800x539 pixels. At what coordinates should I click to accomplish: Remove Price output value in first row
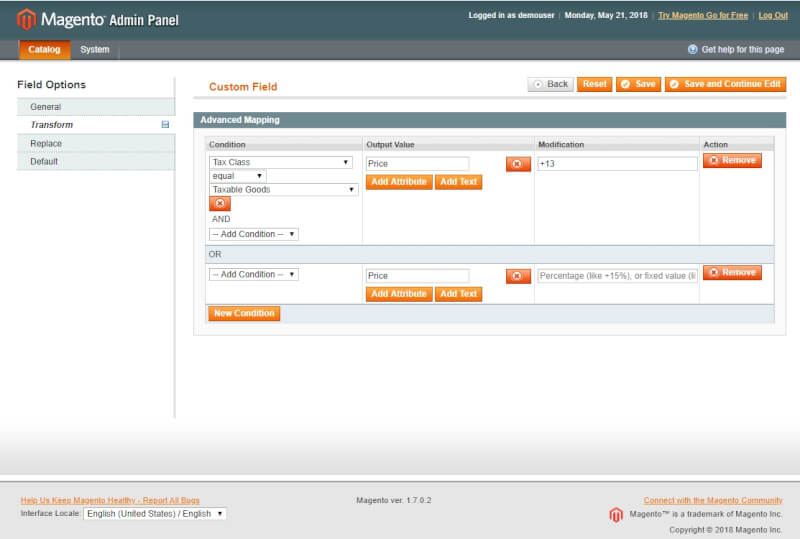[518, 164]
